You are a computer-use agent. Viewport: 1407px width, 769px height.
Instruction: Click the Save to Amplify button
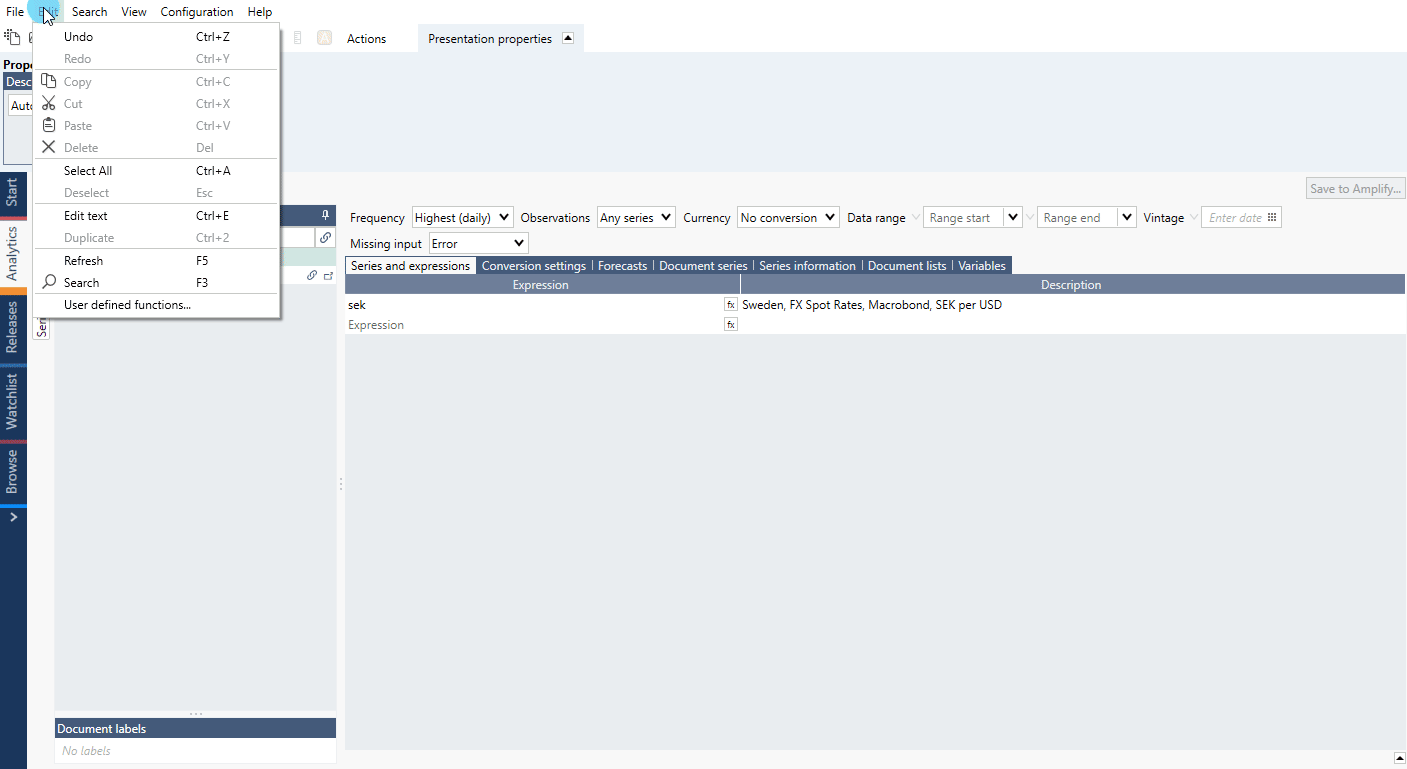[1356, 189]
